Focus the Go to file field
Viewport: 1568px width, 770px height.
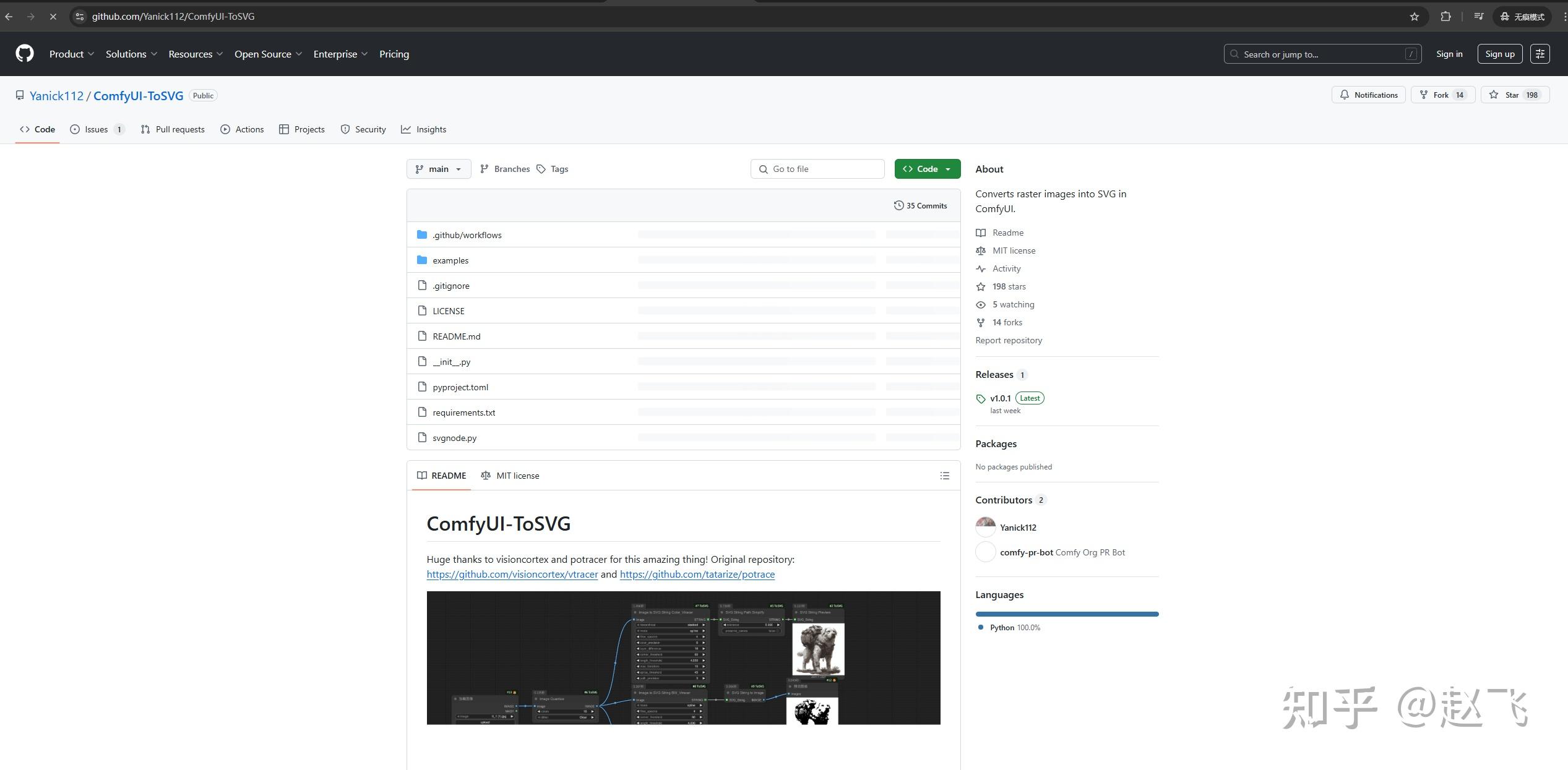pos(817,169)
